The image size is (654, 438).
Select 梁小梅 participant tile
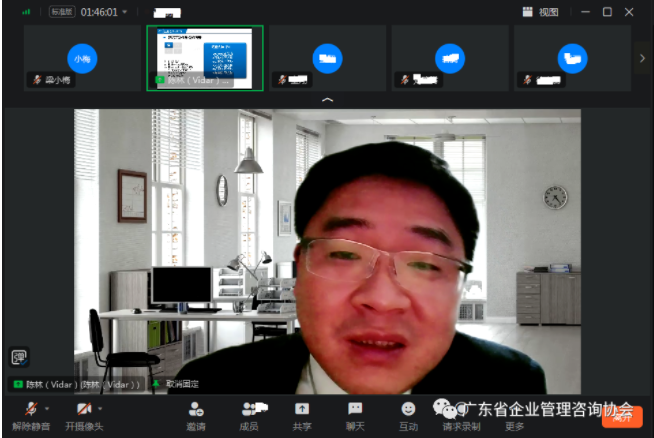pyautogui.click(x=82, y=58)
